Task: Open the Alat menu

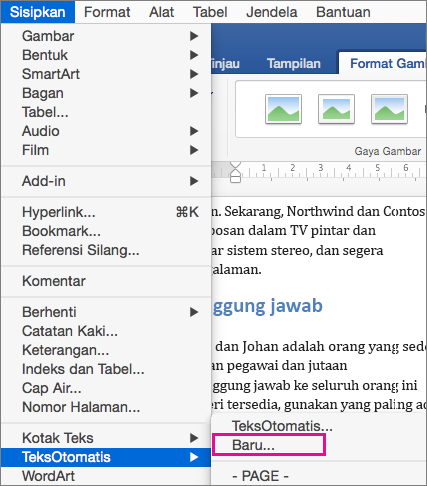Action: click(161, 12)
